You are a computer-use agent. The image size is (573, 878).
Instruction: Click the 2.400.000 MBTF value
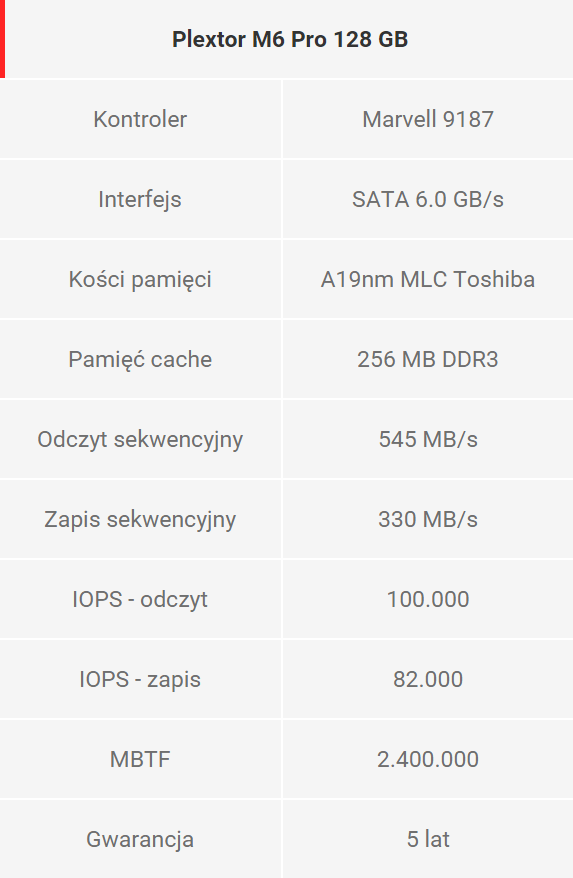point(428,760)
